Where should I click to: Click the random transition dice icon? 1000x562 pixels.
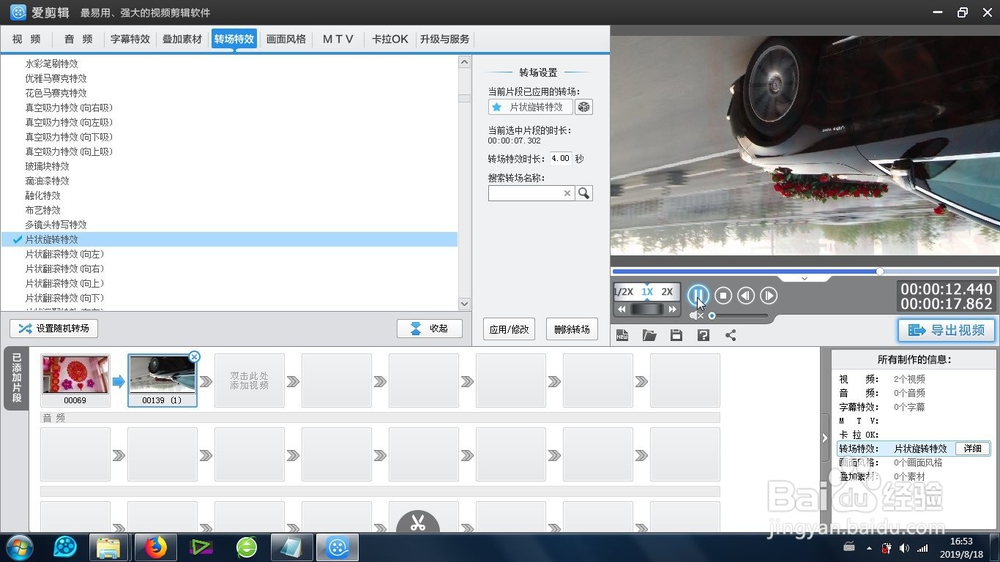[x=584, y=107]
